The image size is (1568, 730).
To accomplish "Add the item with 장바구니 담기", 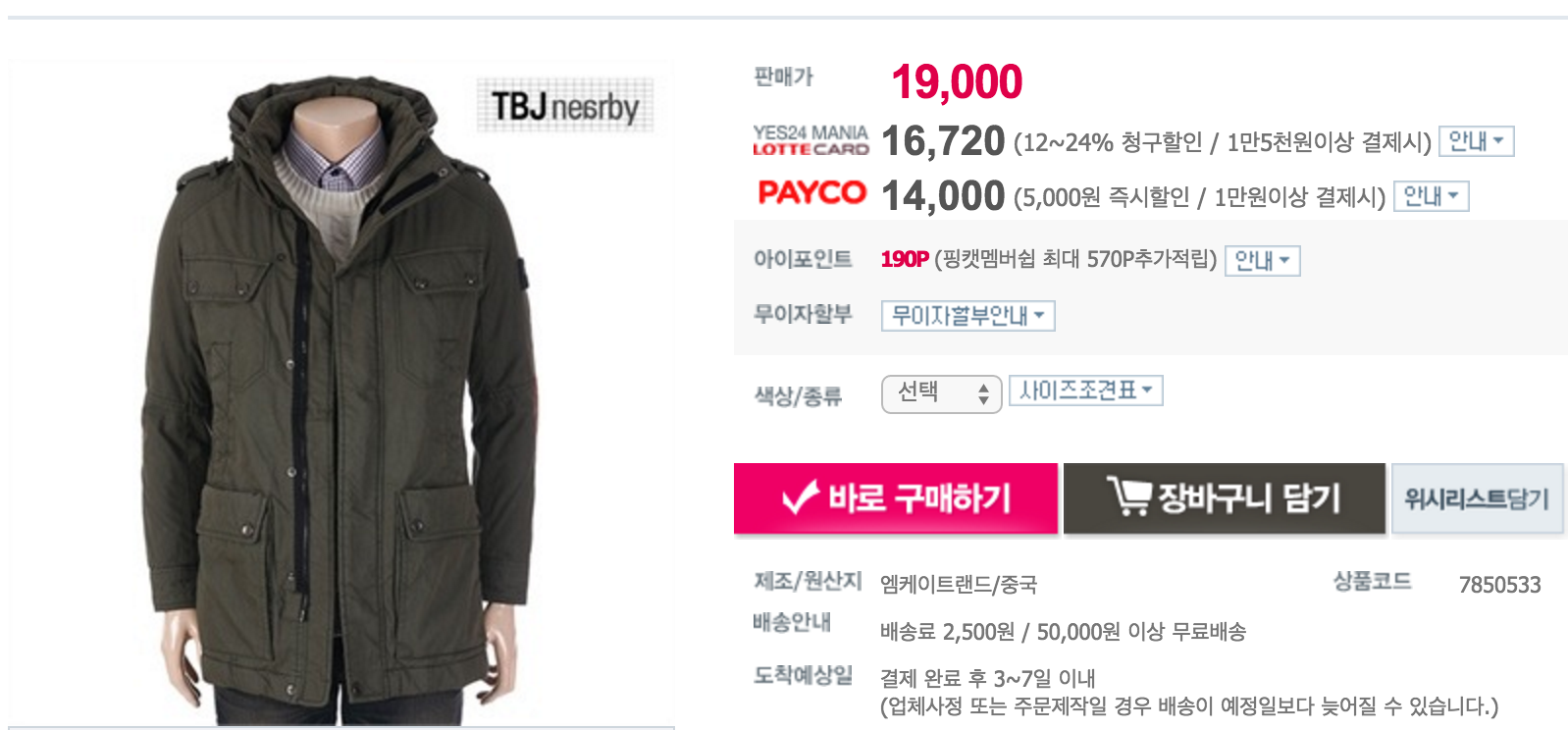I will point(1225,498).
